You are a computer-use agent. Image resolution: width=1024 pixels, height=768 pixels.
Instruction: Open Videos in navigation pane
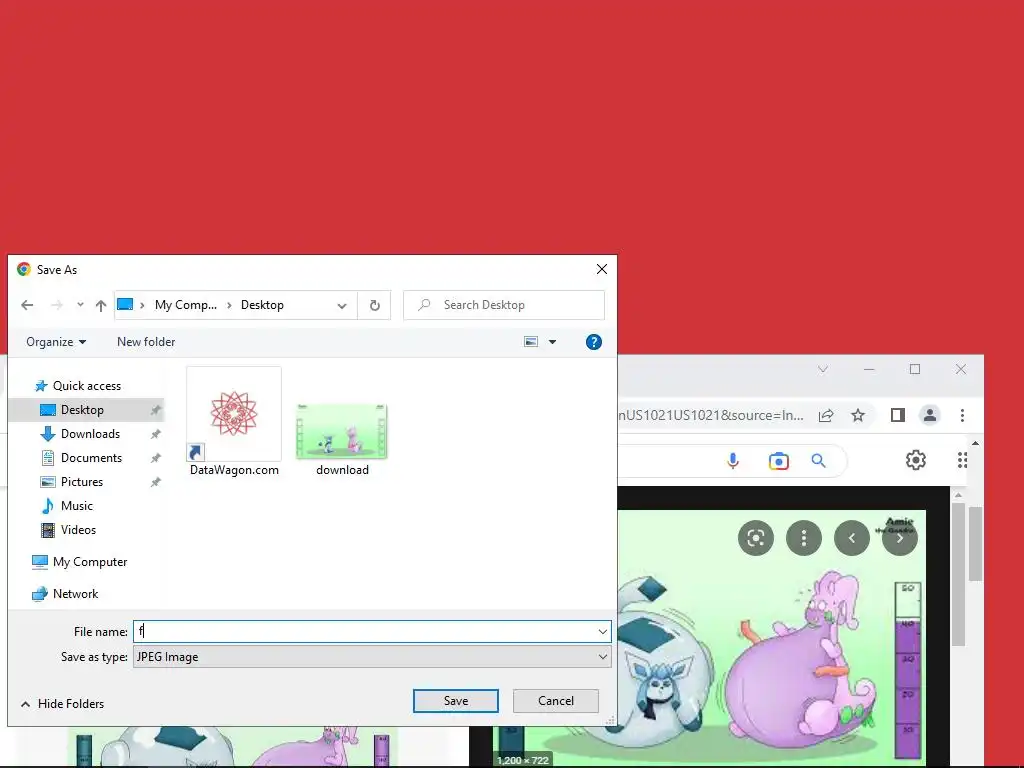tap(78, 530)
